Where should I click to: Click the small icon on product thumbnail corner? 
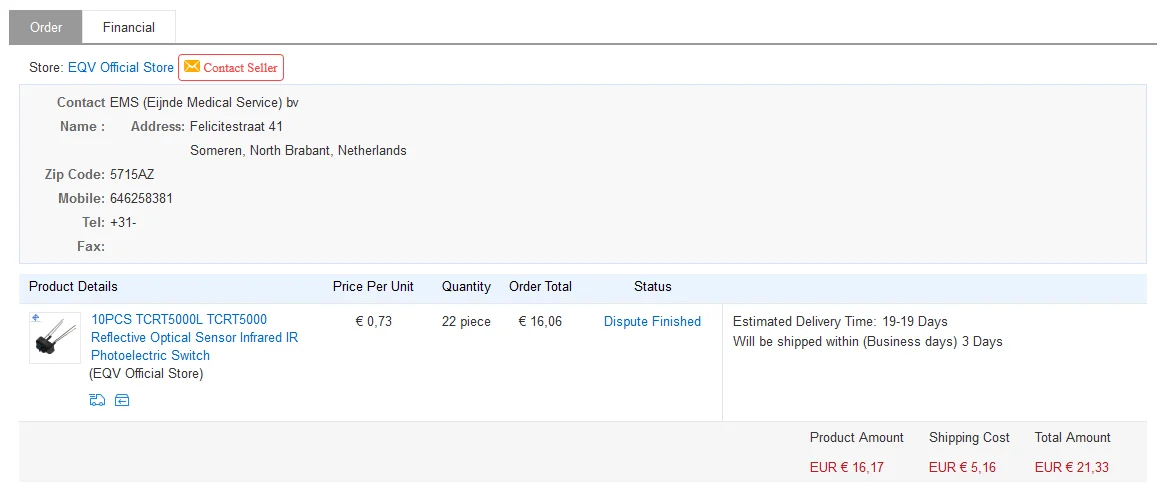pyautogui.click(x=37, y=318)
